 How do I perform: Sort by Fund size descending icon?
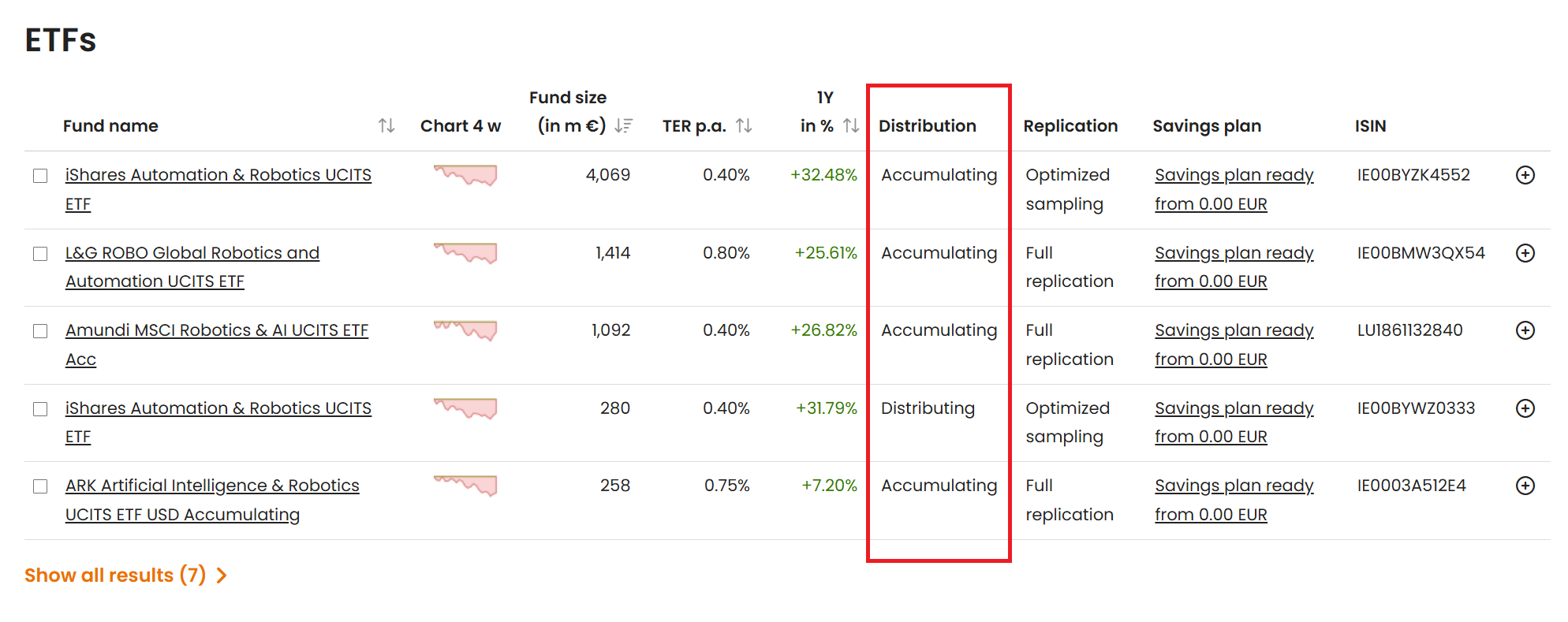click(x=624, y=126)
